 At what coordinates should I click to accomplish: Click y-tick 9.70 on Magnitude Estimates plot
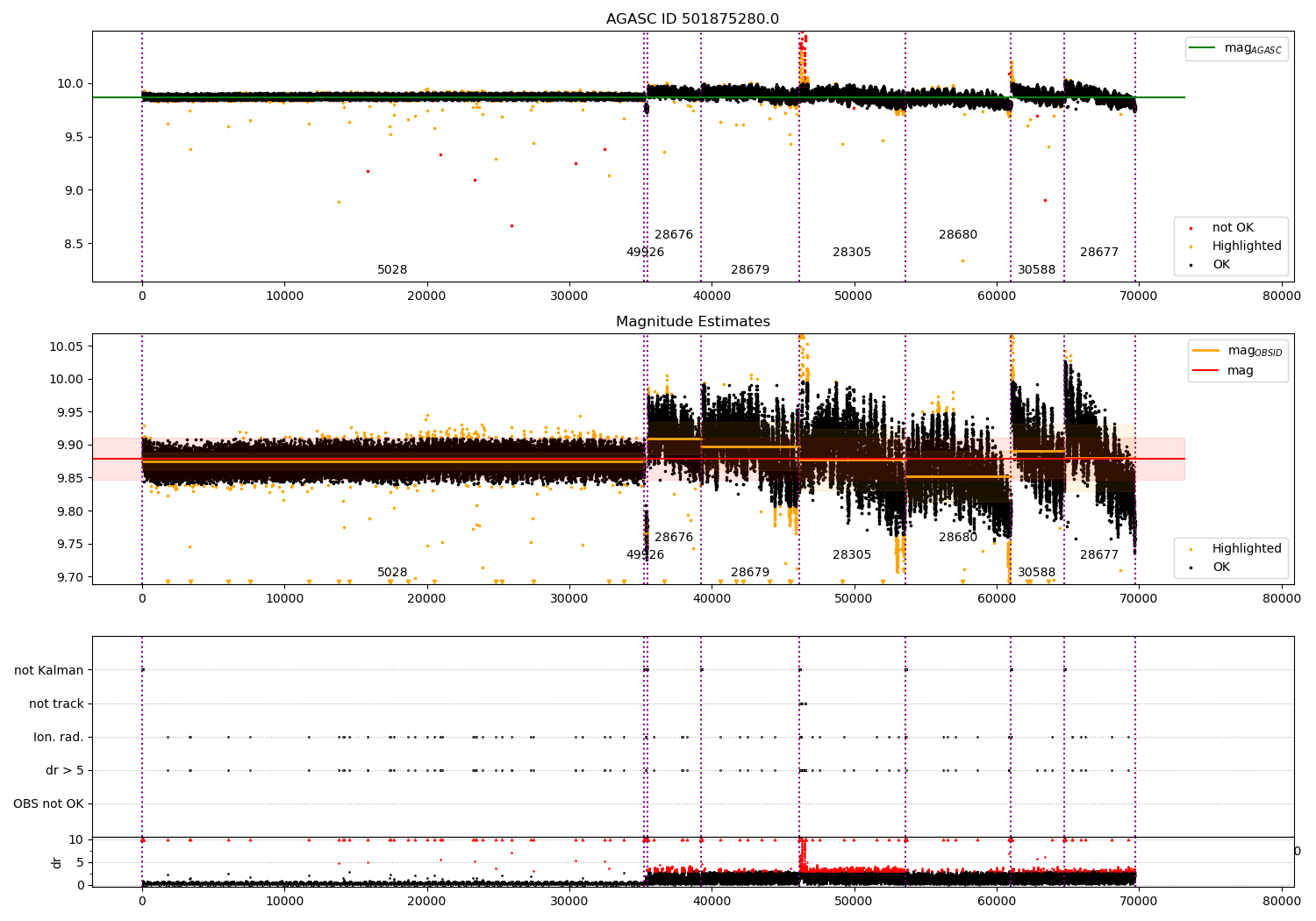click(70, 578)
